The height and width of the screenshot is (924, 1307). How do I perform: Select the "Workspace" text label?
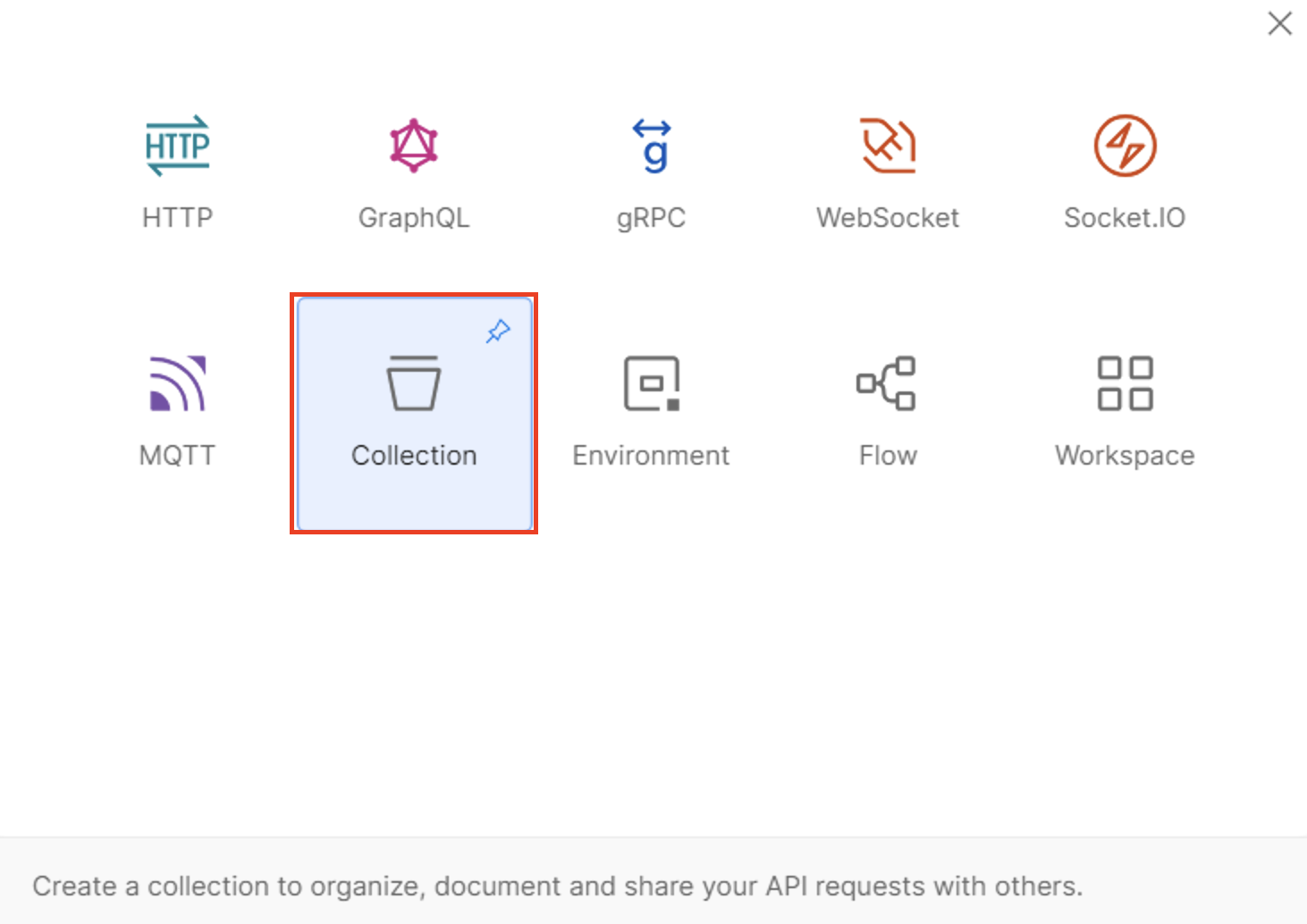tap(1124, 456)
